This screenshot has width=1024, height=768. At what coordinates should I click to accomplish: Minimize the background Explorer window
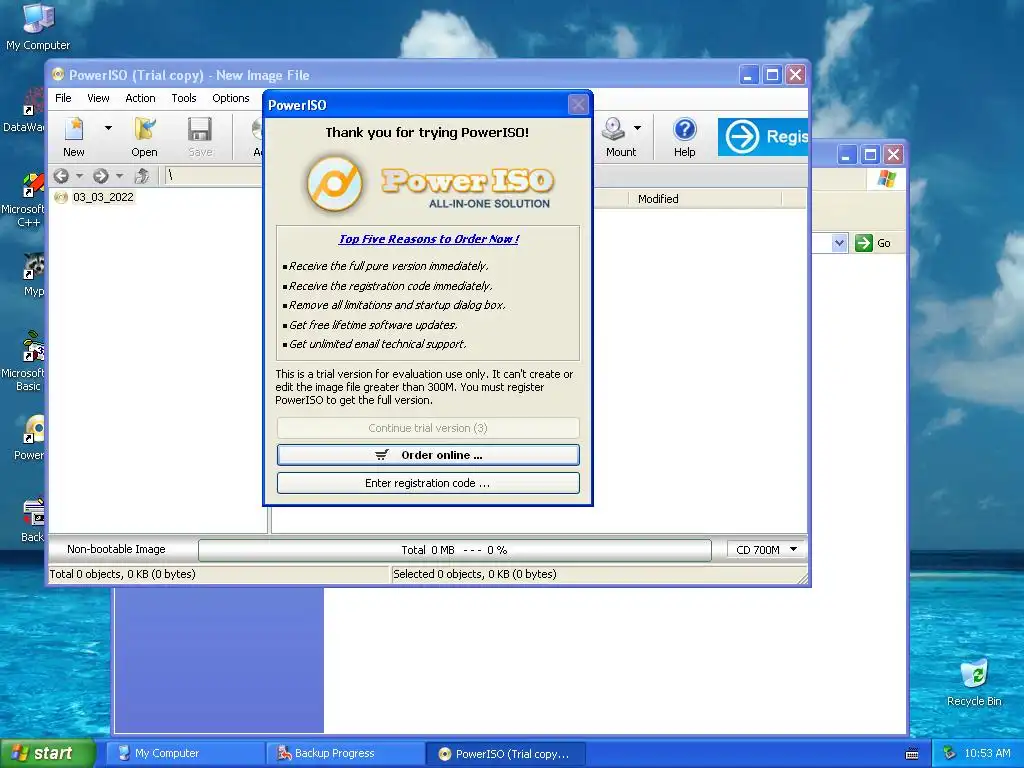click(846, 155)
